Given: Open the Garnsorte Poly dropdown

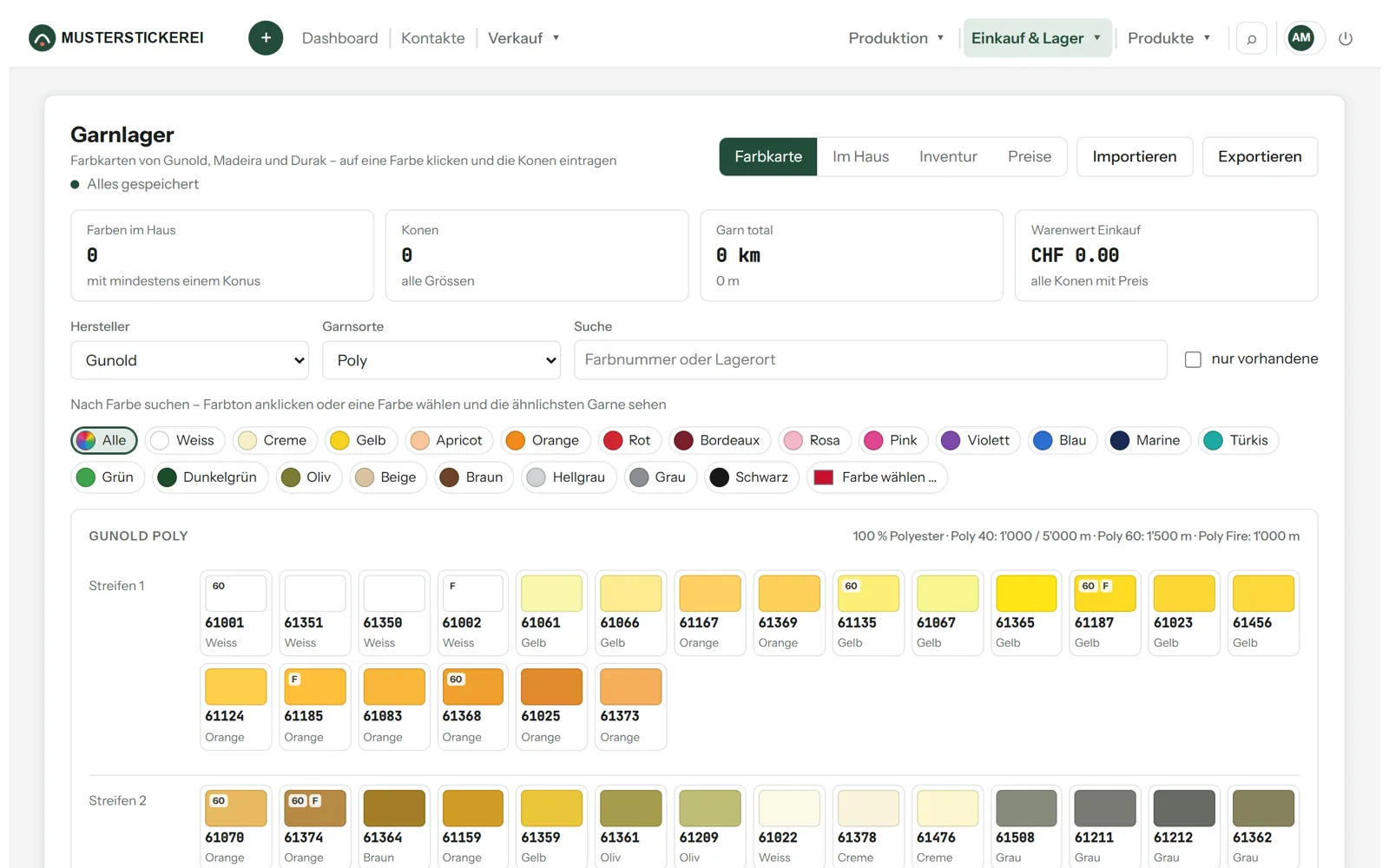Looking at the screenshot, I should coord(442,360).
